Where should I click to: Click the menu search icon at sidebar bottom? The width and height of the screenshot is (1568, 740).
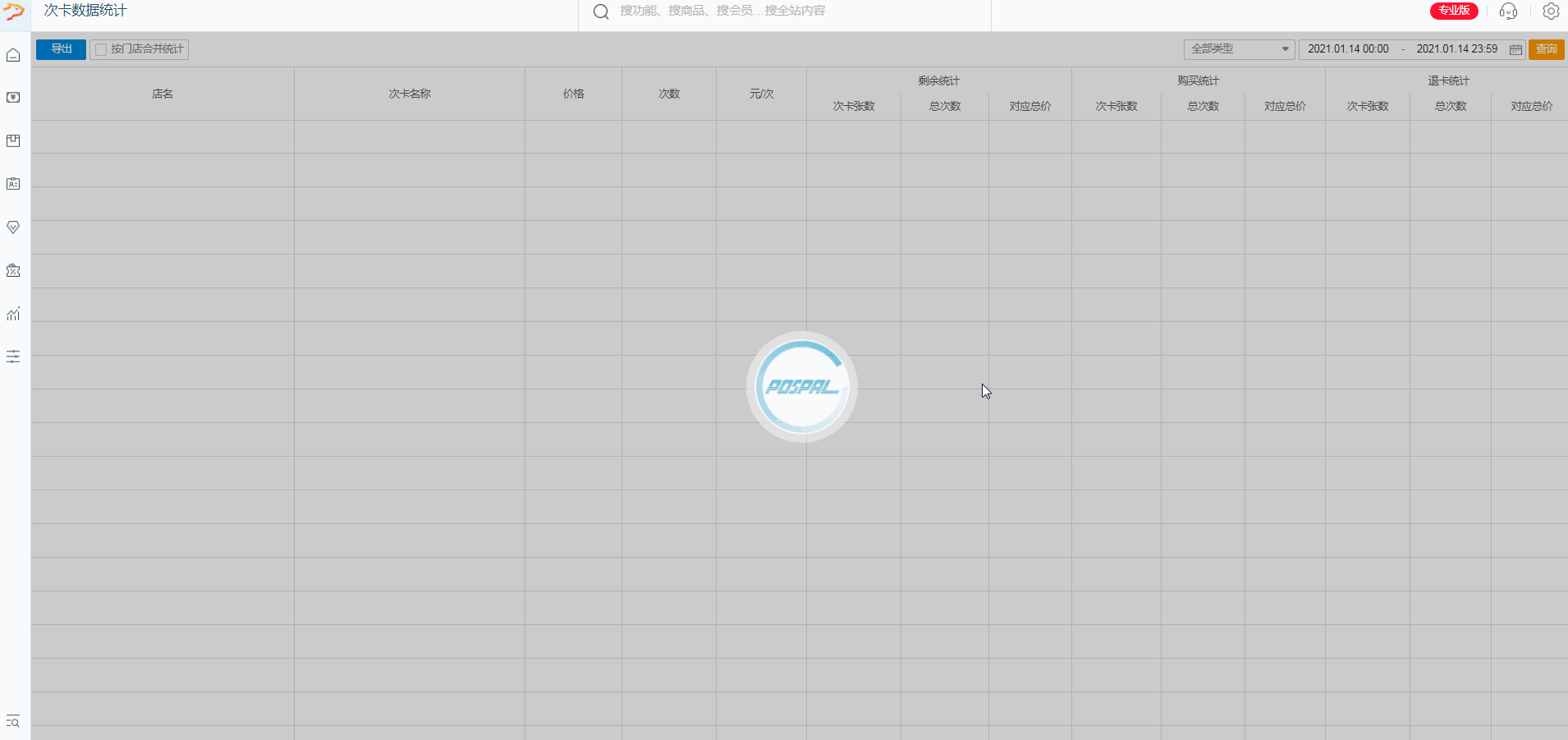click(13, 721)
